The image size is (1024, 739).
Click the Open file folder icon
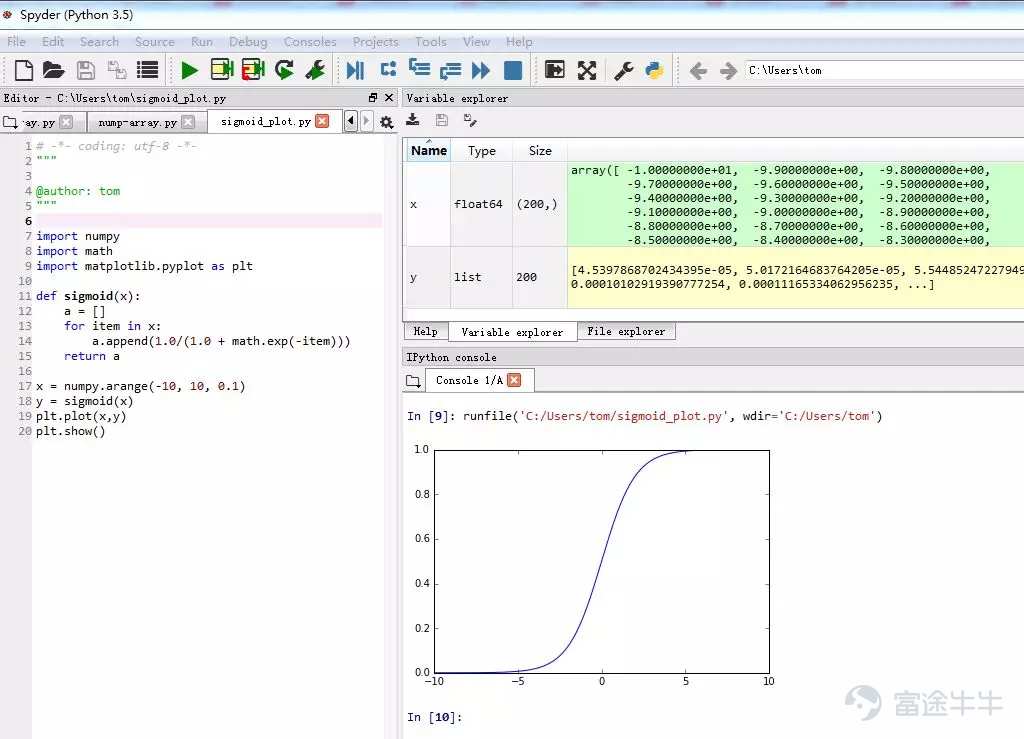pos(53,70)
